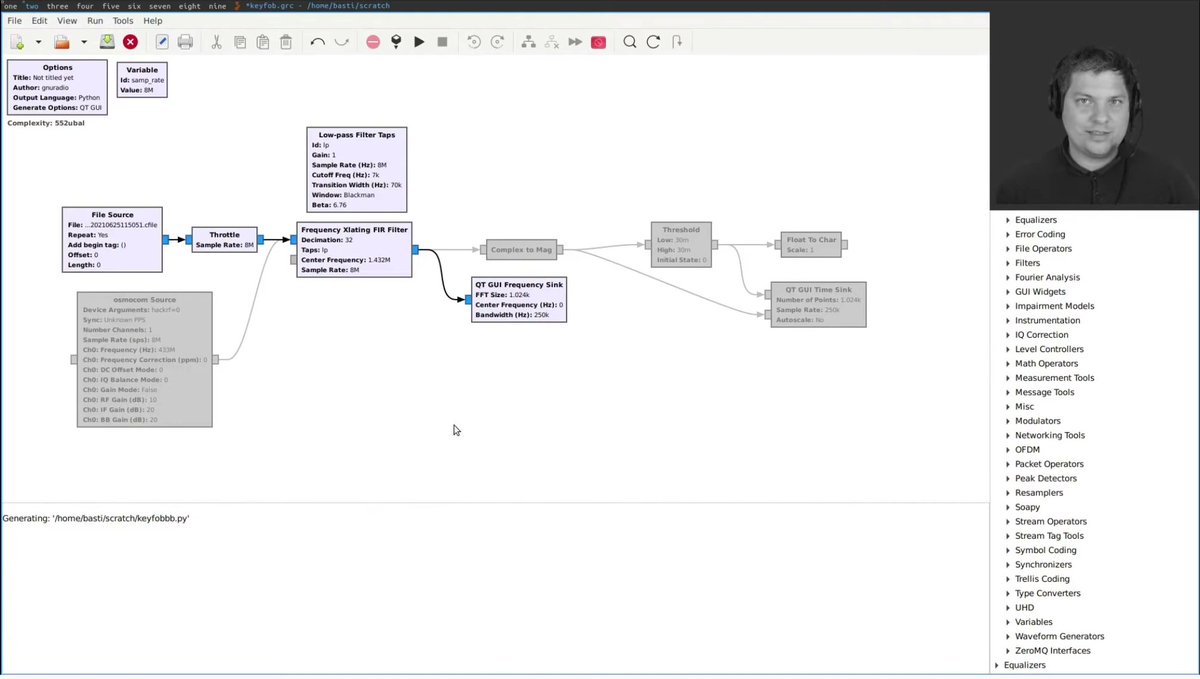The height and width of the screenshot is (679, 1200).
Task: Select the File Source block
Action: tap(112, 239)
